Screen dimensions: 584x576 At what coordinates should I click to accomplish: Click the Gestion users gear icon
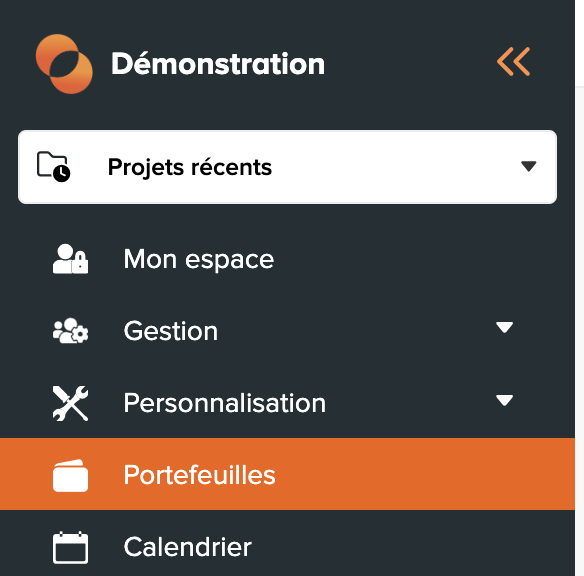70,331
